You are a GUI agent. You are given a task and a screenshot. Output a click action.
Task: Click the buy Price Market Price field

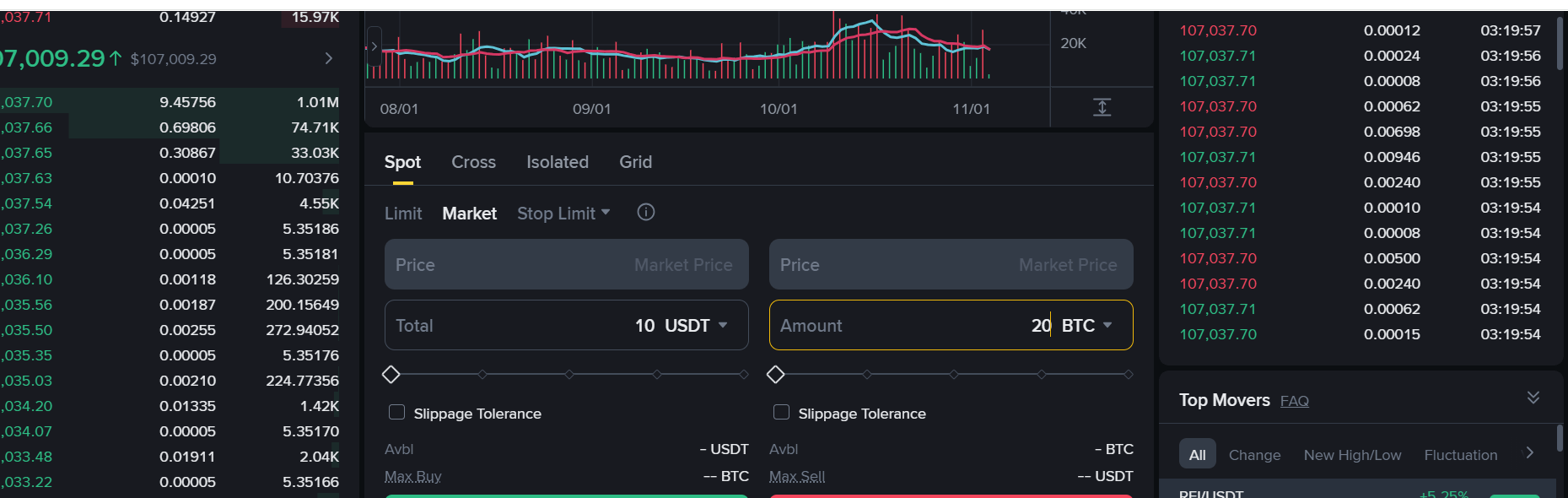click(x=566, y=264)
